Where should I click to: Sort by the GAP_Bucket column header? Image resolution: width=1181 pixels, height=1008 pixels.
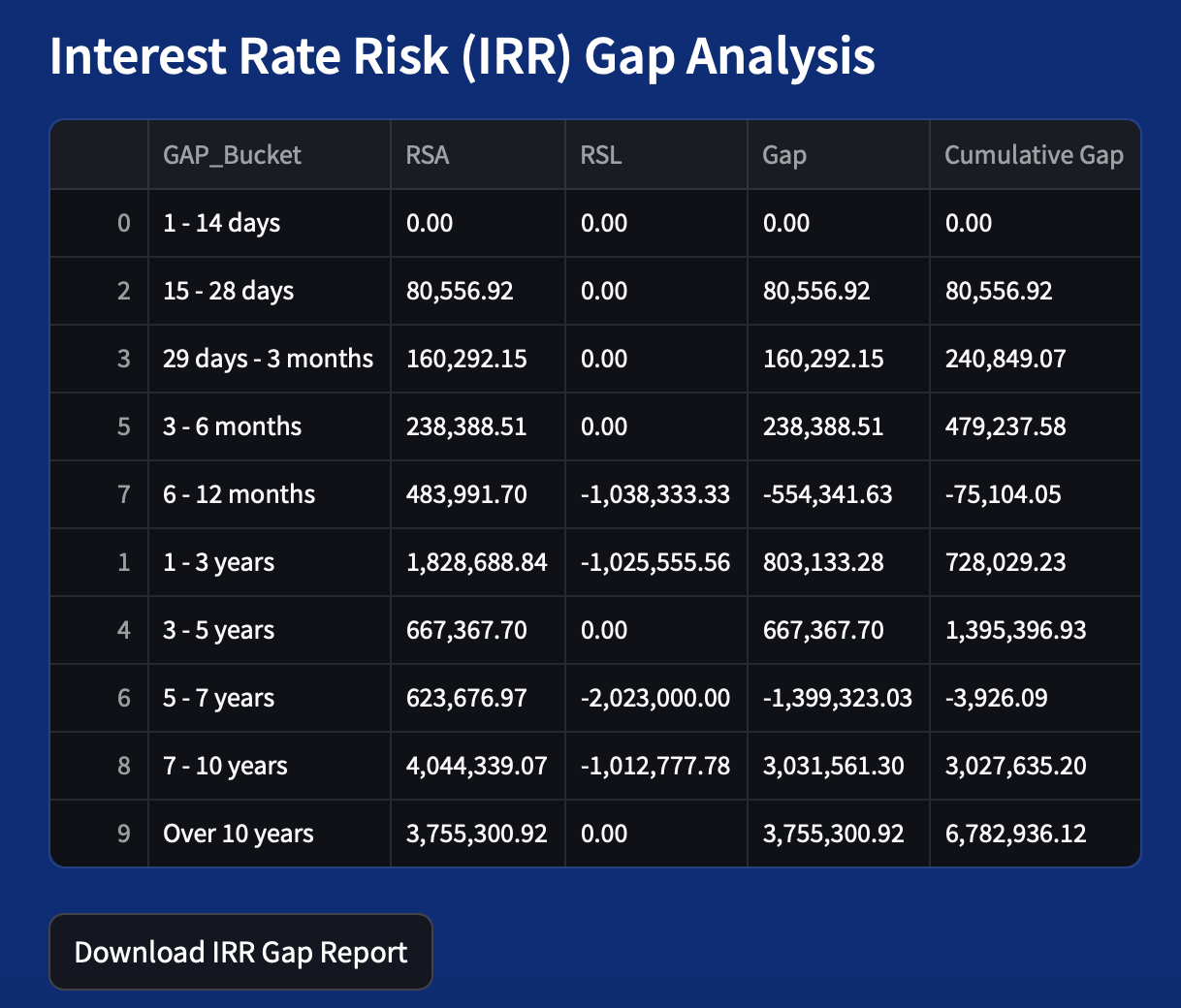233,154
